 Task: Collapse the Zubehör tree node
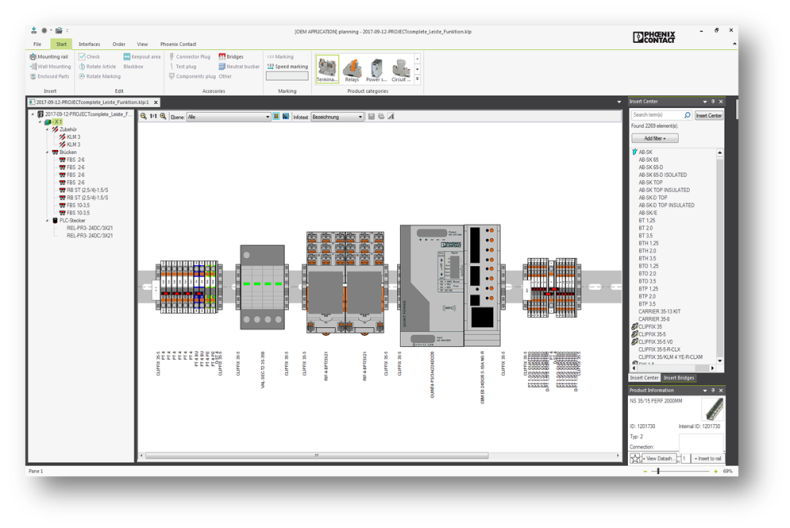46,129
